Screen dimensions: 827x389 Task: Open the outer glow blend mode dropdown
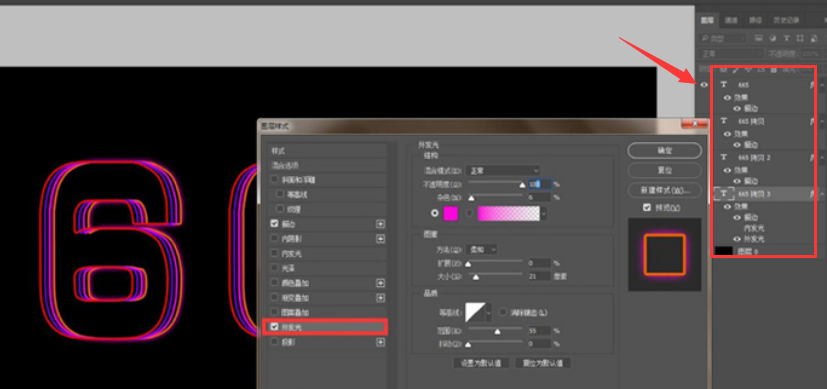(x=503, y=171)
